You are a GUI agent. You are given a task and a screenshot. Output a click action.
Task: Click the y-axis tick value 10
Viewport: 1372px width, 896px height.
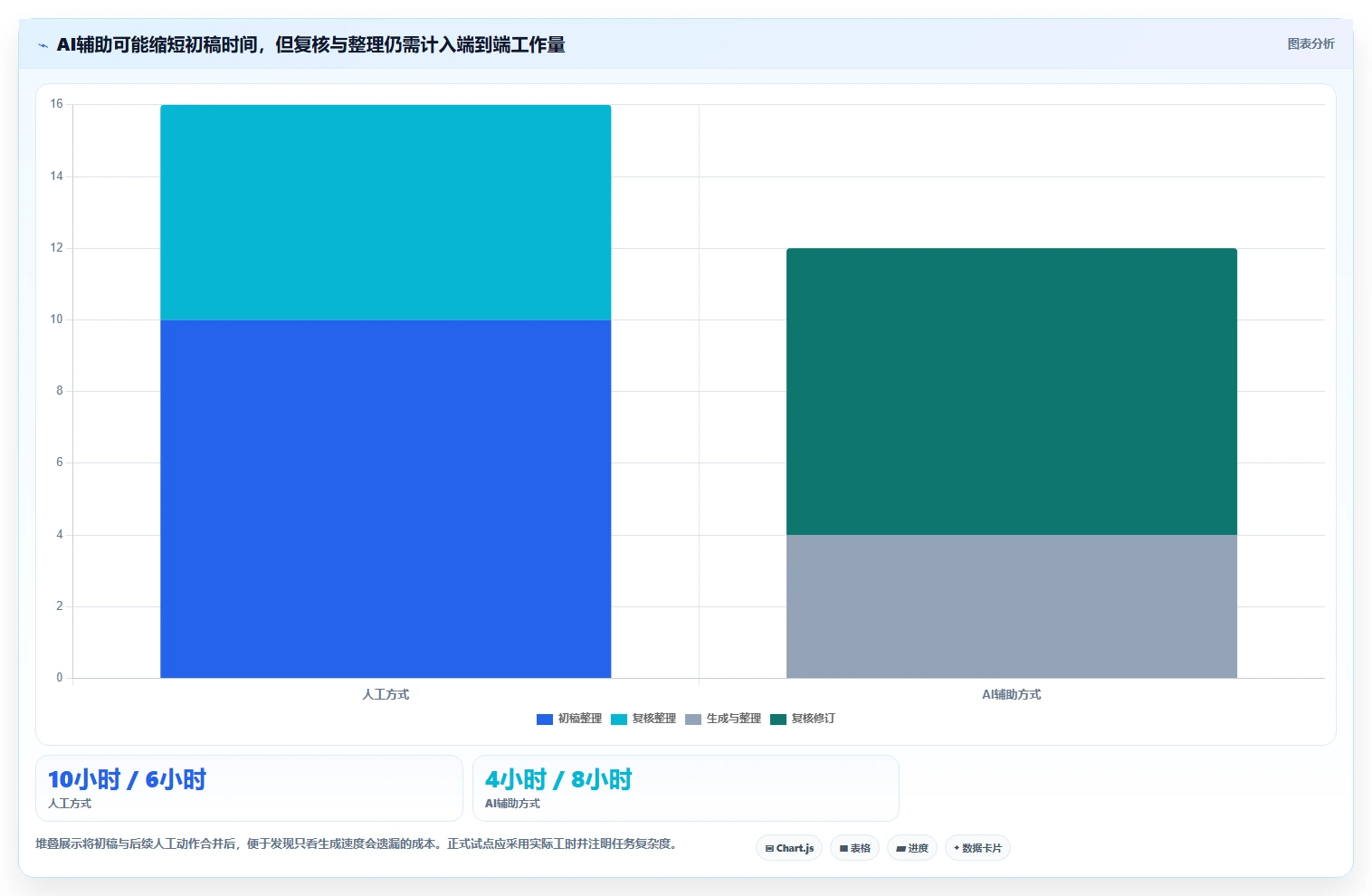click(x=57, y=319)
